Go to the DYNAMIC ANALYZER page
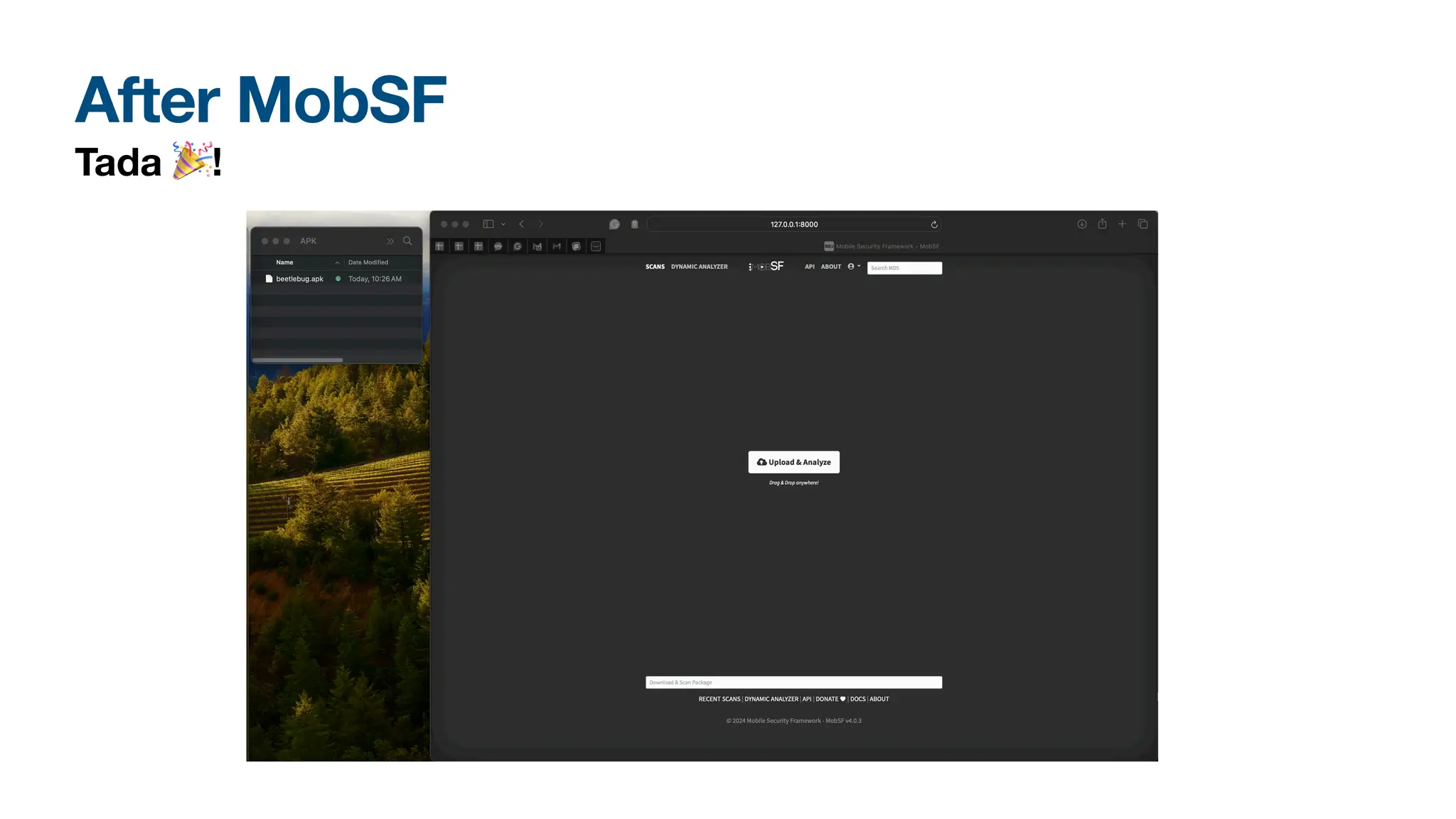This screenshot has width=1456, height=819. [x=699, y=267]
